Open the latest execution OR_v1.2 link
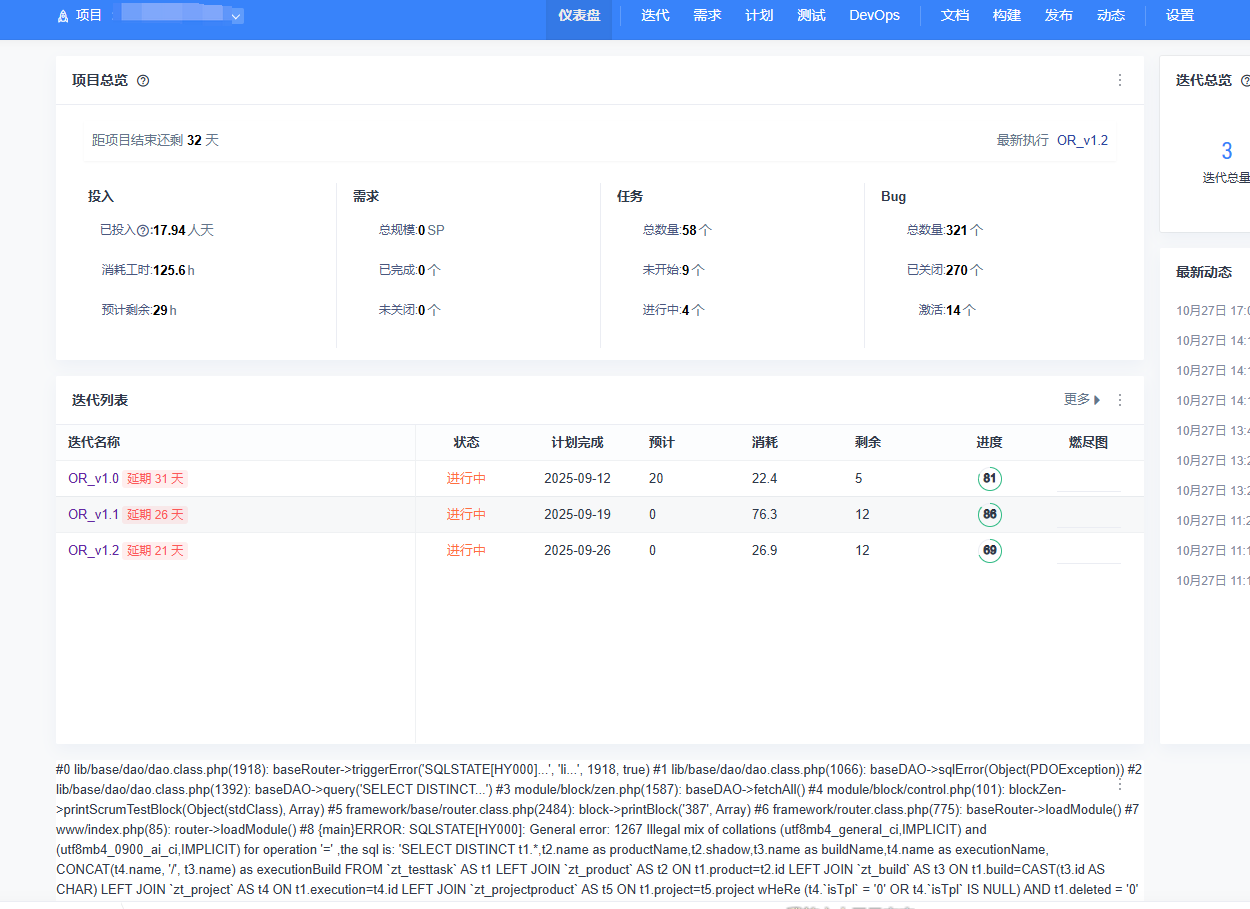The image size is (1250, 909). point(1082,140)
